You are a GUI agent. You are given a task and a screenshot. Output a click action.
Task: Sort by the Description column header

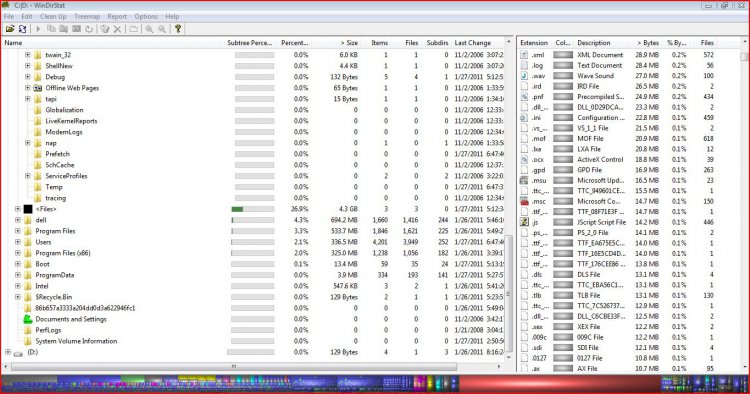(601, 43)
